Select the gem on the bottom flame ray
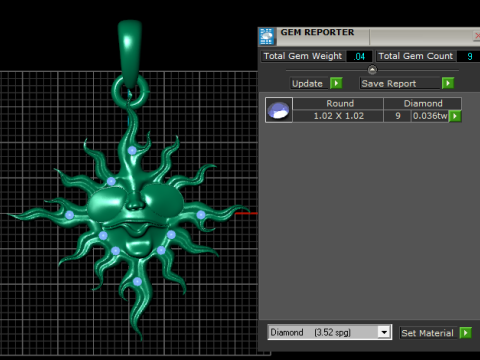480x360 pixels. coord(137,282)
